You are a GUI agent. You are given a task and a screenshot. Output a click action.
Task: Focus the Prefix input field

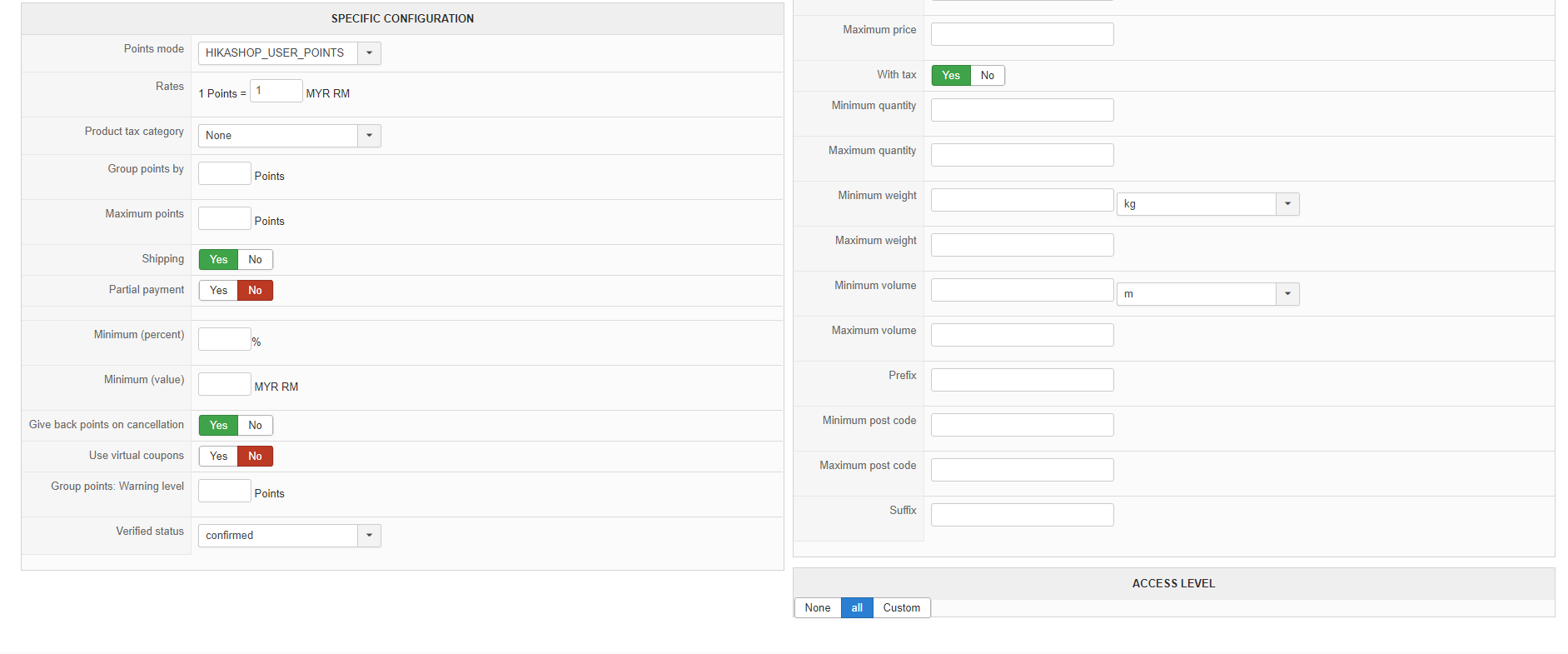click(1022, 380)
